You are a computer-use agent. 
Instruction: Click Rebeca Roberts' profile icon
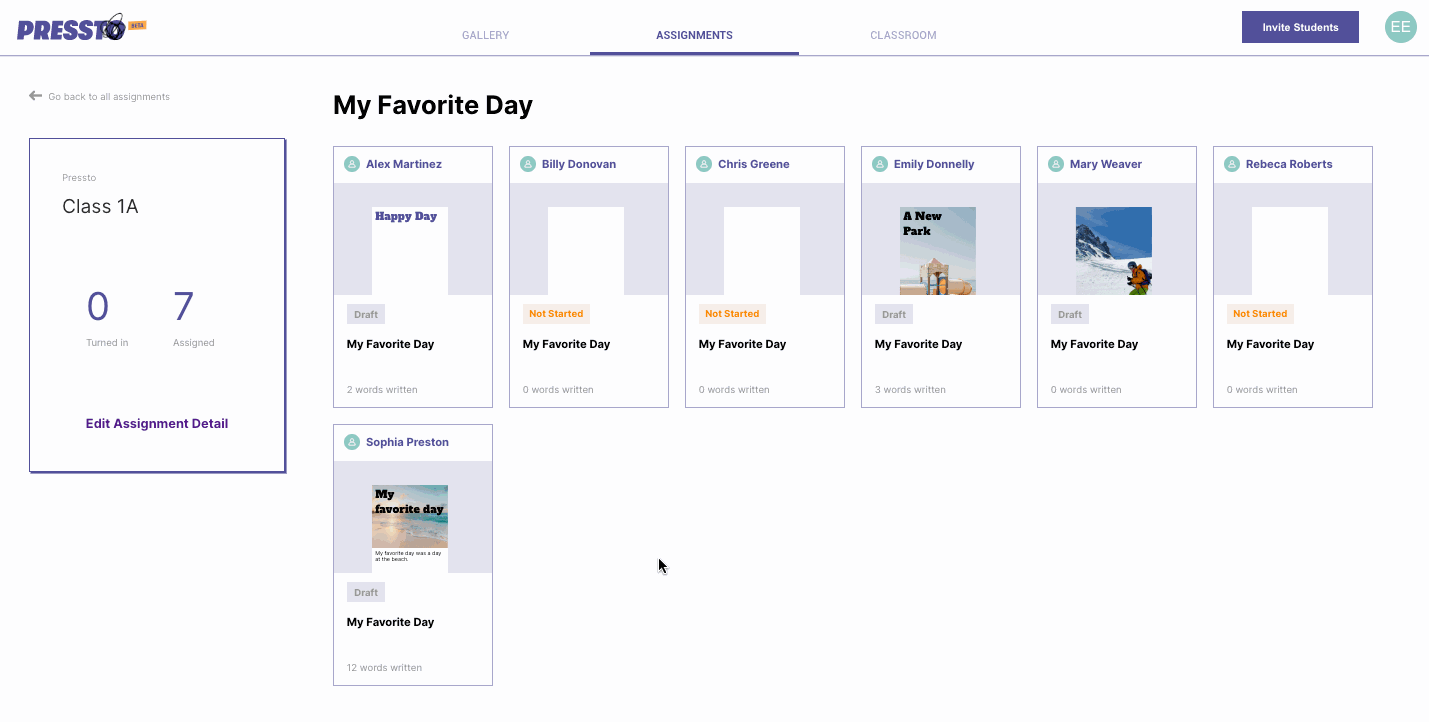tap(1232, 164)
